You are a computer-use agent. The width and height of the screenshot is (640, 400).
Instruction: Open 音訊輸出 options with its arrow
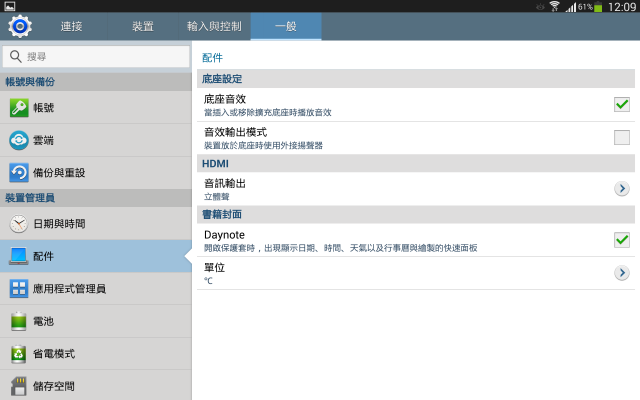pos(622,189)
